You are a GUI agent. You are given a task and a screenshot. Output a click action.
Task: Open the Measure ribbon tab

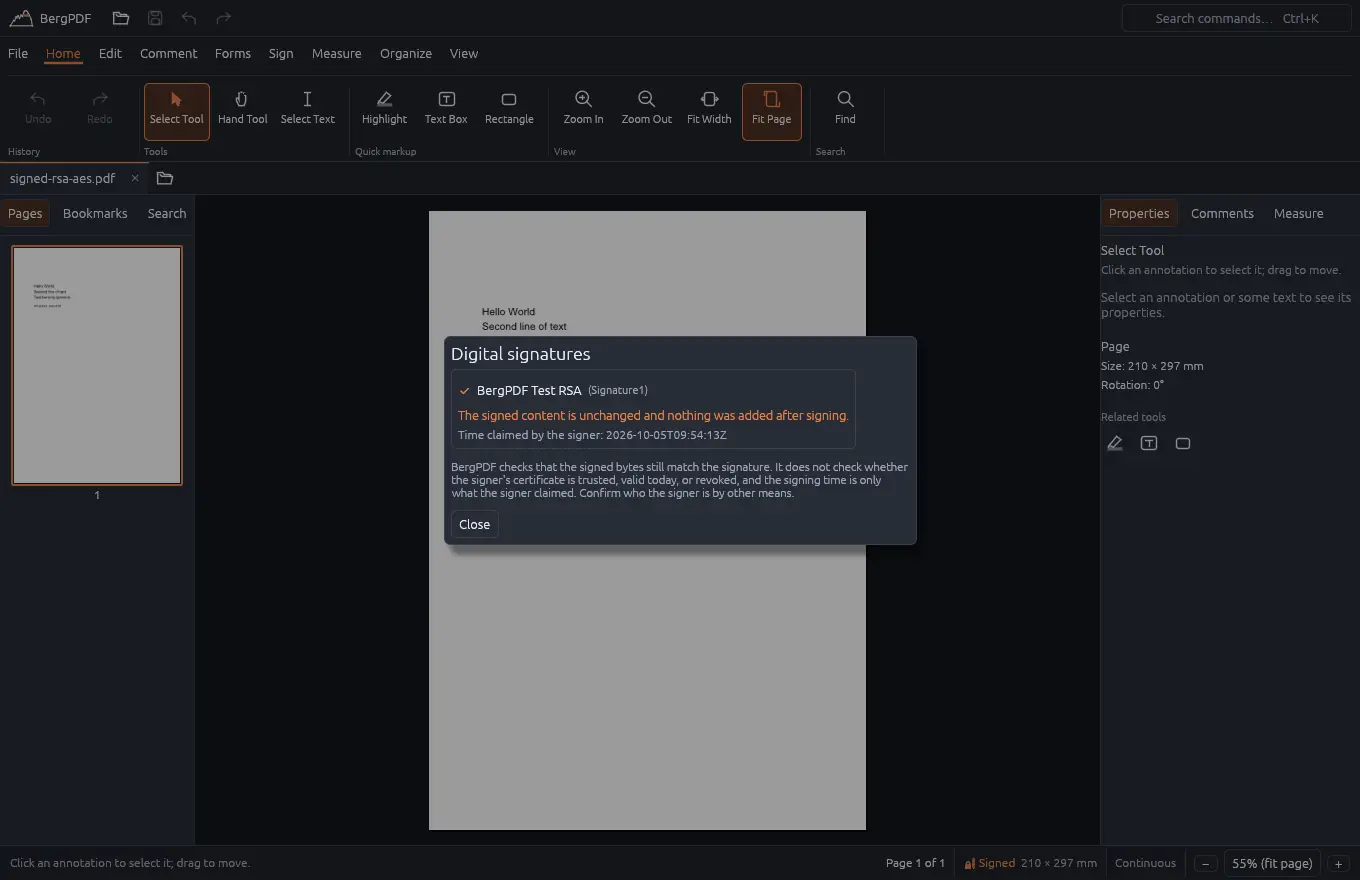click(336, 53)
